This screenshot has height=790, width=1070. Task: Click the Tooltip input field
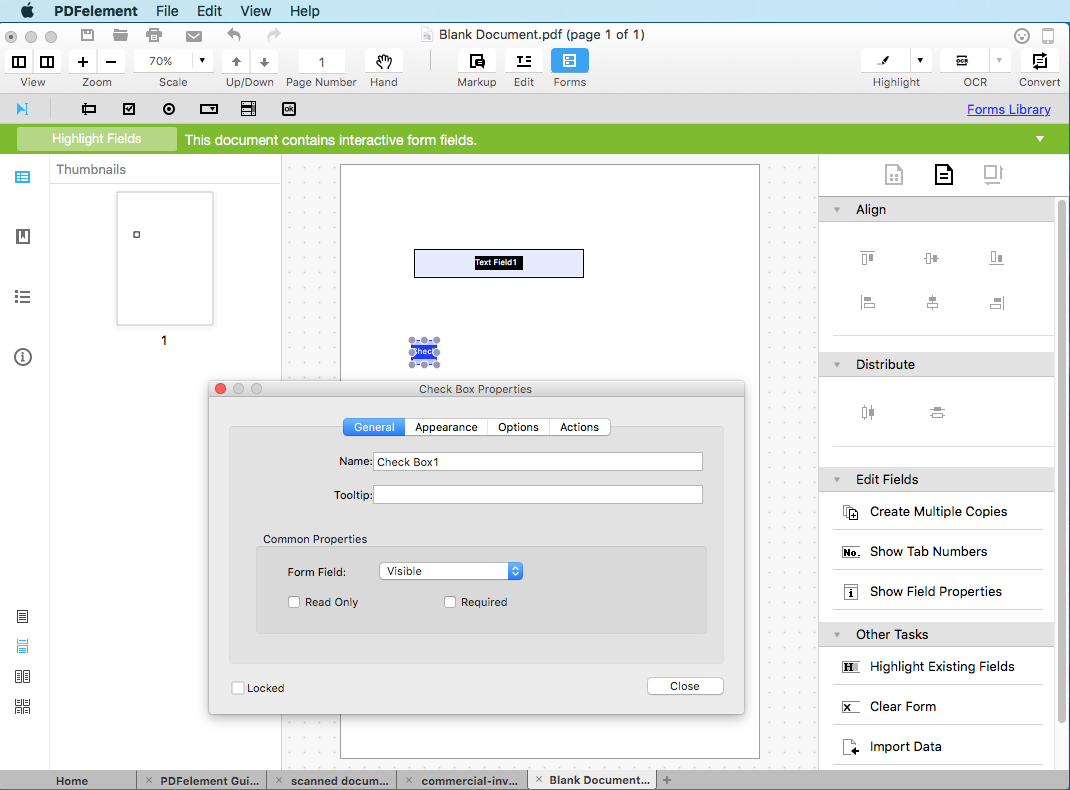coord(538,495)
